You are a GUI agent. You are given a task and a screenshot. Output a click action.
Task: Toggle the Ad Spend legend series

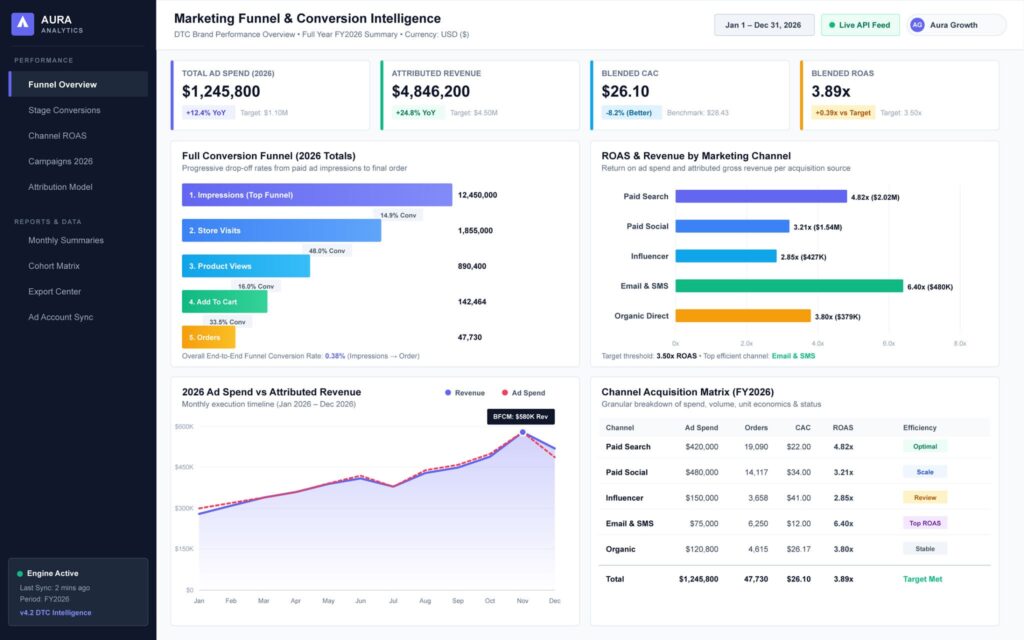click(523, 392)
